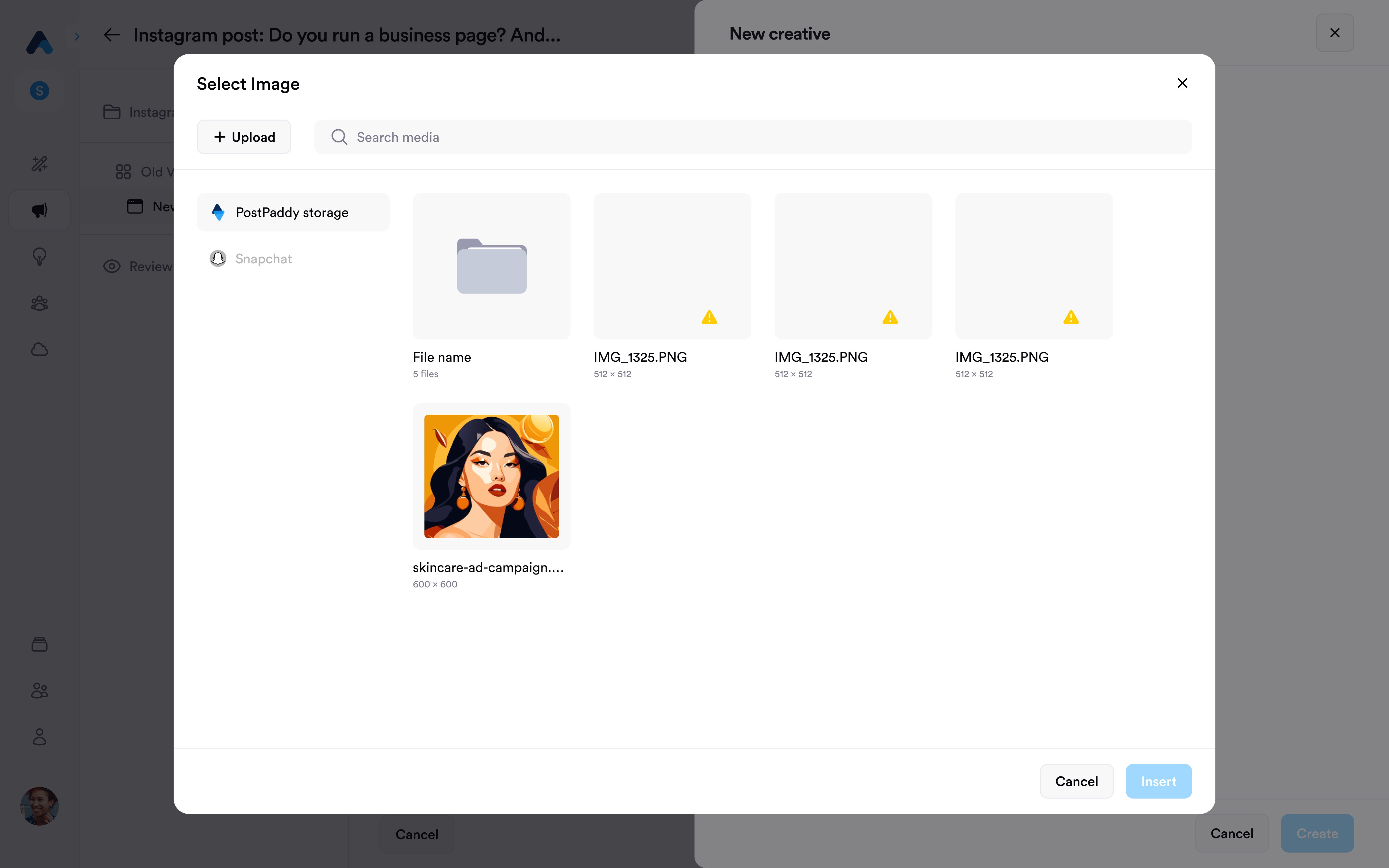The image size is (1389, 868).
Task: Open the cloud storage sidebar icon
Action: (39, 349)
